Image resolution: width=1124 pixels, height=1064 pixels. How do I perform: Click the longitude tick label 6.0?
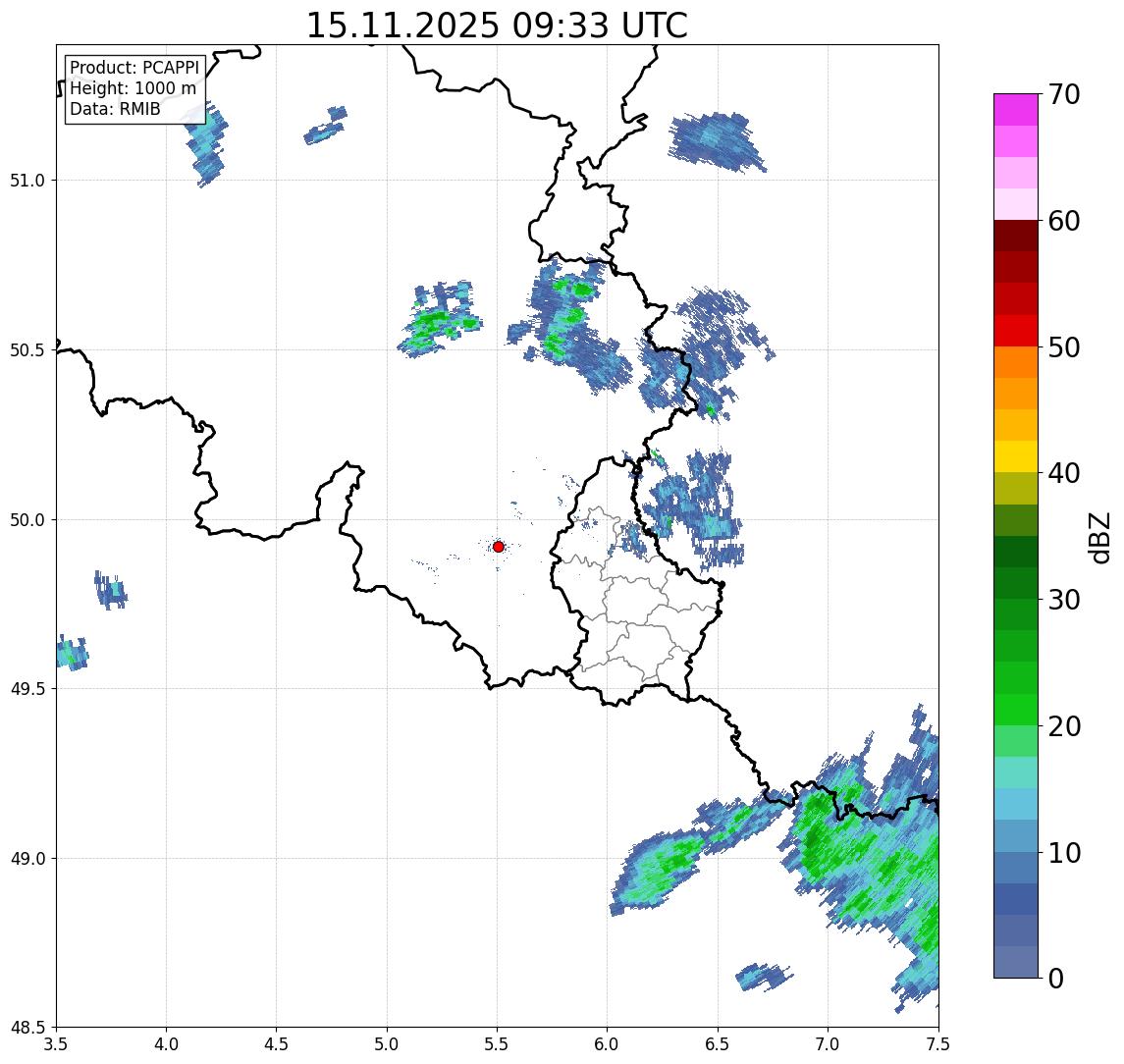[x=608, y=1044]
